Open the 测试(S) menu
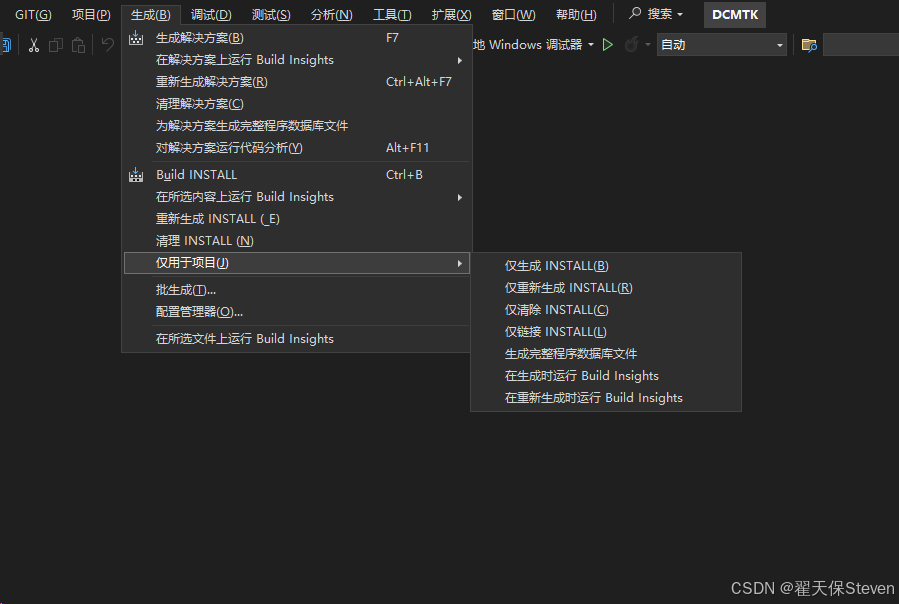Viewport: 899px width, 604px height. (x=271, y=14)
